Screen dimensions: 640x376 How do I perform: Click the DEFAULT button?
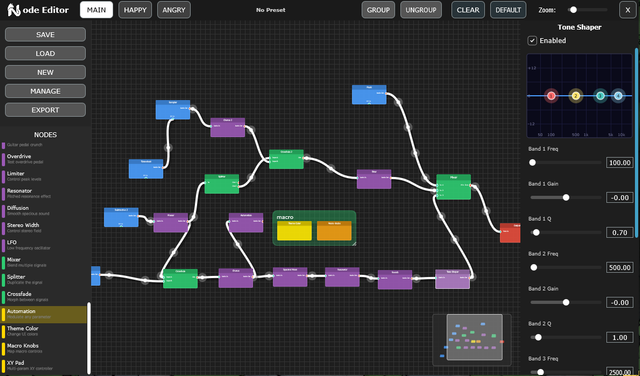(x=508, y=10)
